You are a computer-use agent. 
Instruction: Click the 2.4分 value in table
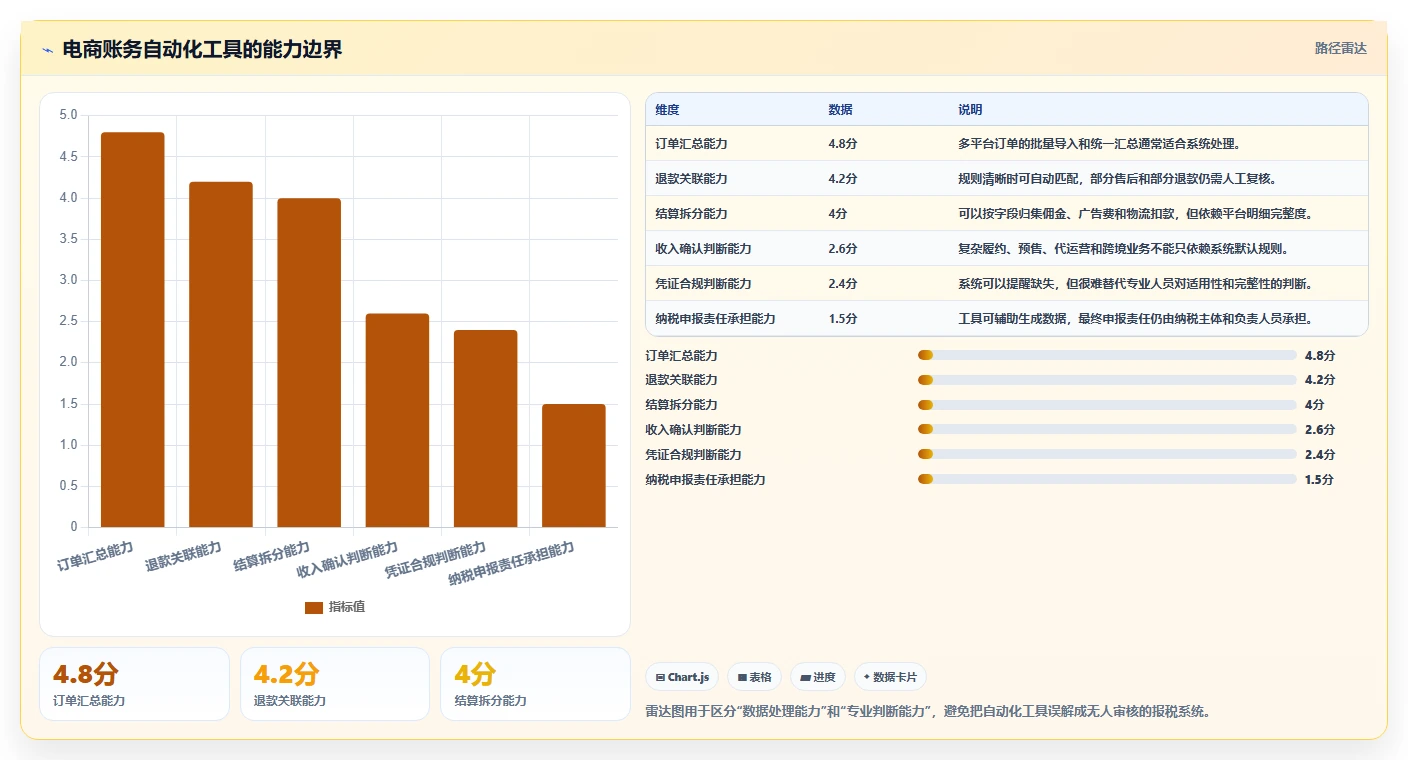843,283
